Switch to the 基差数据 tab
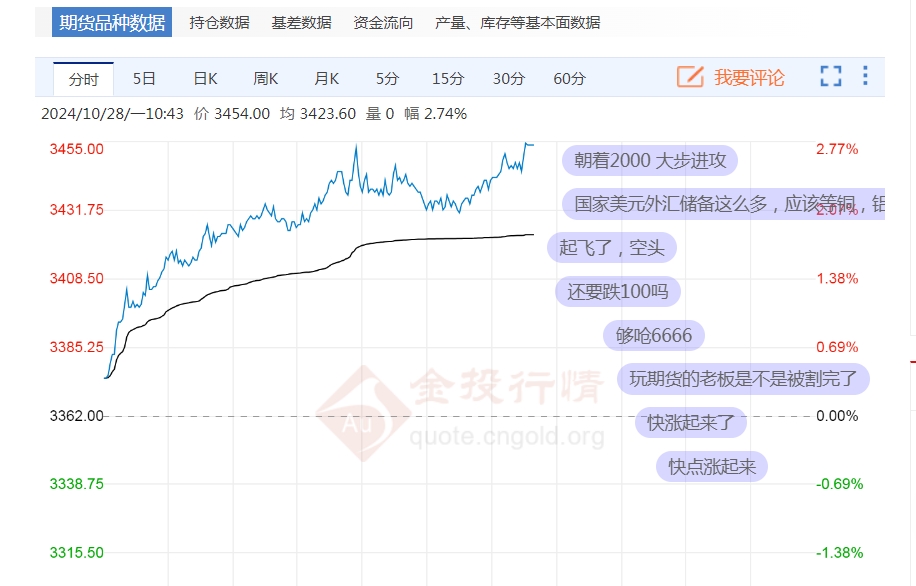This screenshot has height=586, width=916. pos(301,22)
